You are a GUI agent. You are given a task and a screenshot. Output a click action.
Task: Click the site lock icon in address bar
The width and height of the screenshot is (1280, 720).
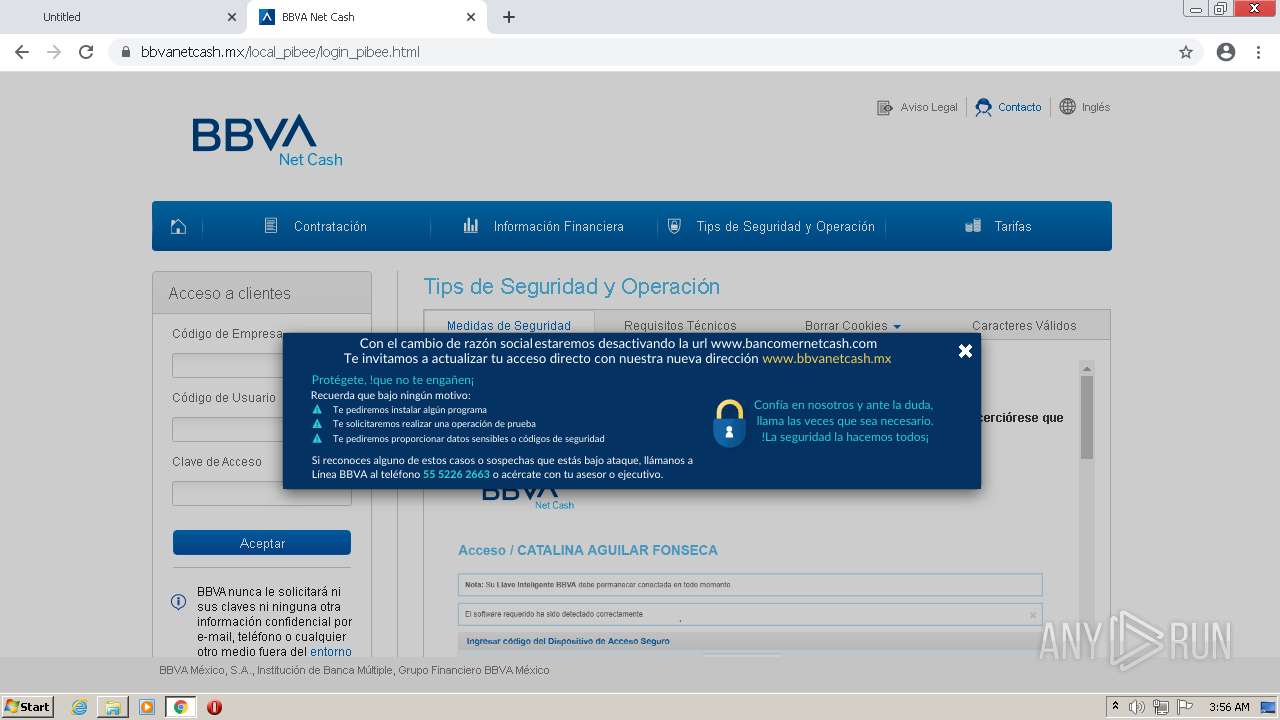pos(126,52)
